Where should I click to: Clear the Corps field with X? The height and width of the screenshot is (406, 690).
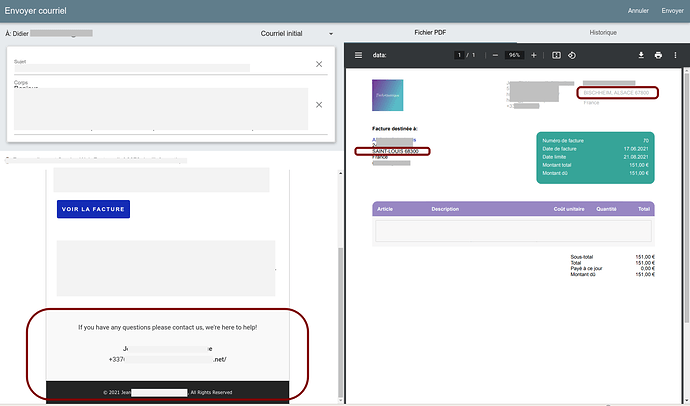click(x=319, y=105)
